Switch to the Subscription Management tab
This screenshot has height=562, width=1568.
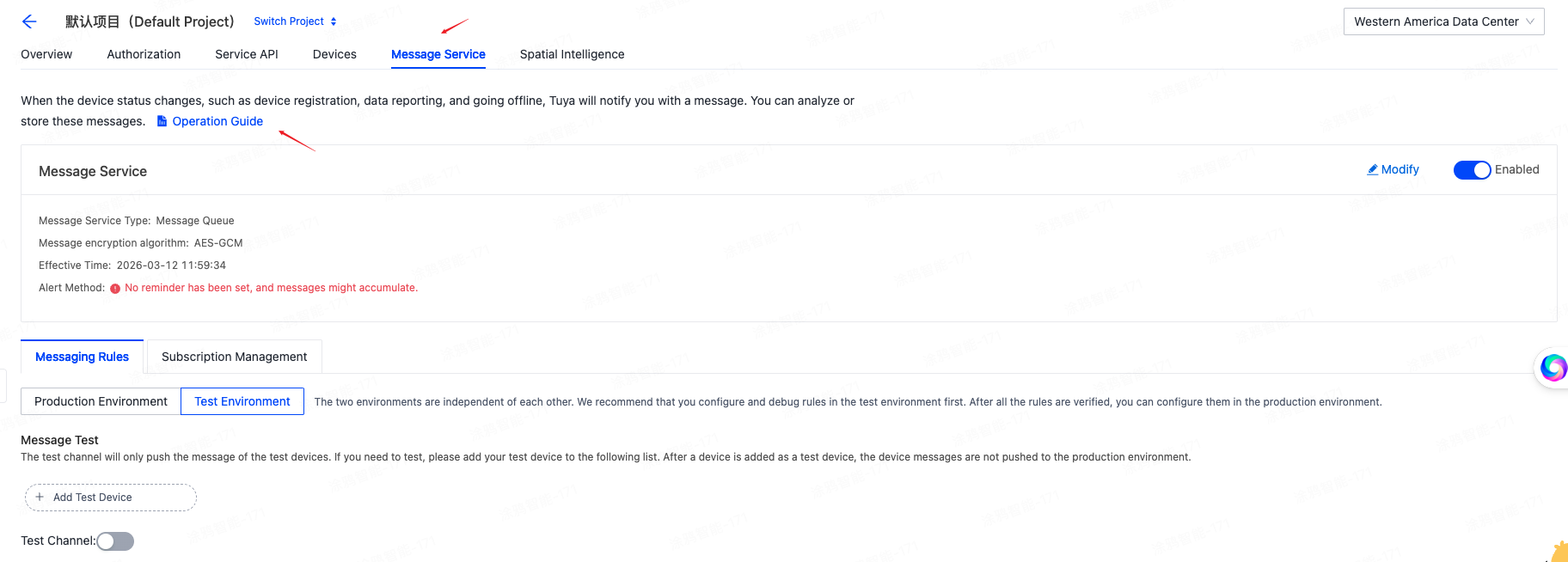(234, 357)
